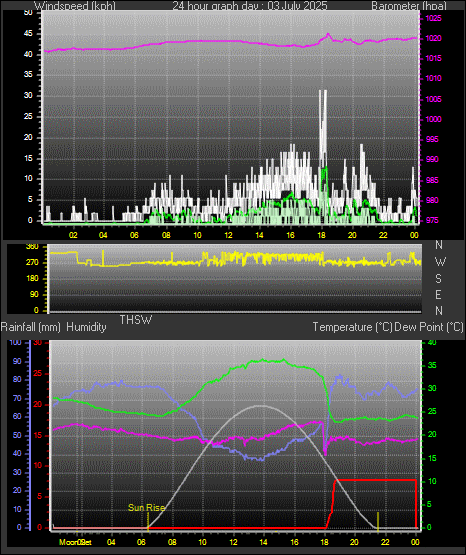
Task: Select the 995 barometer axis value
Action: (x=432, y=139)
